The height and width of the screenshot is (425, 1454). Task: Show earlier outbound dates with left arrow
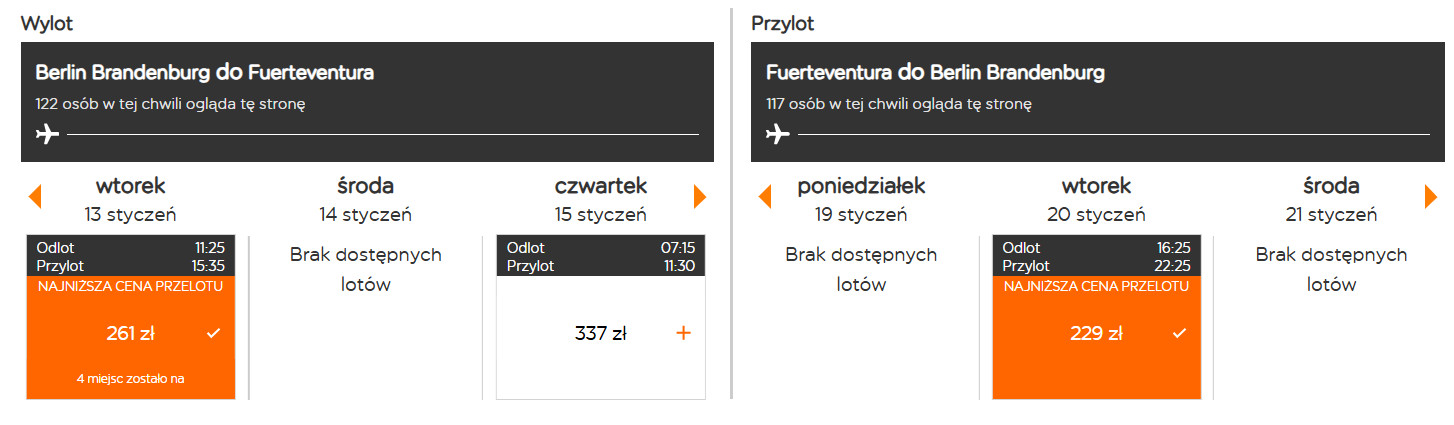[x=35, y=197]
